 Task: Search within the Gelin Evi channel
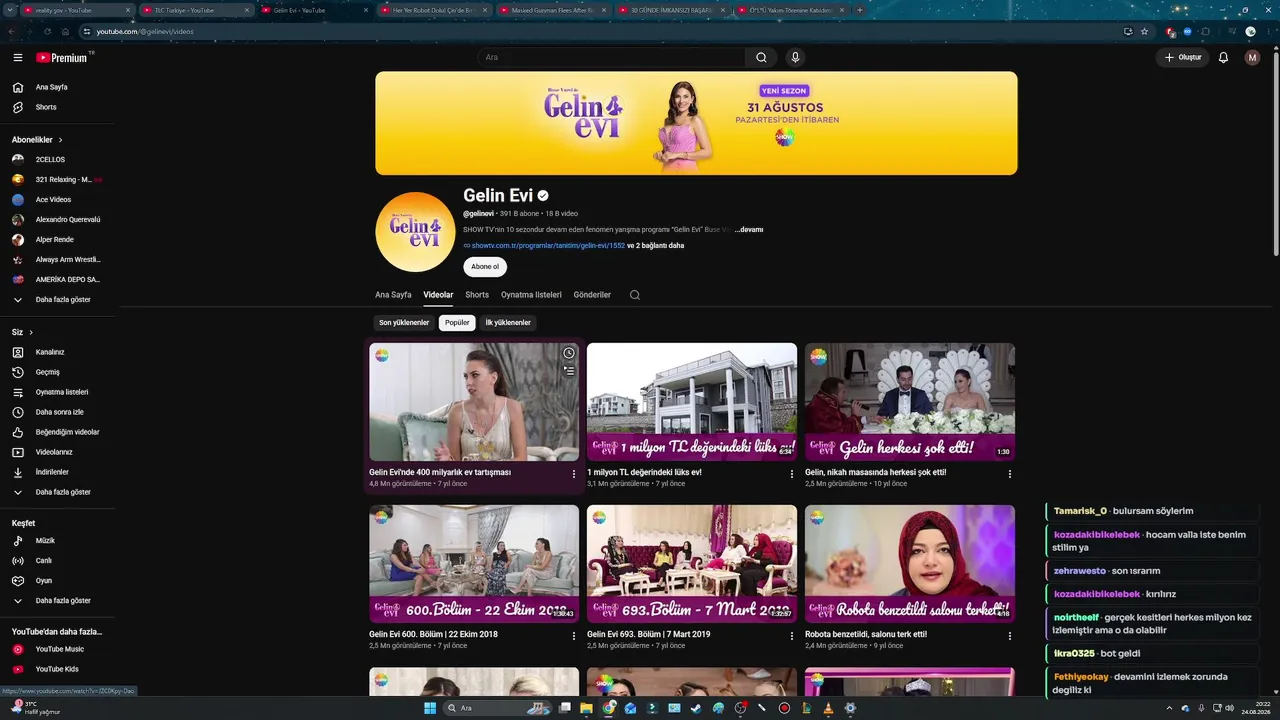click(635, 295)
